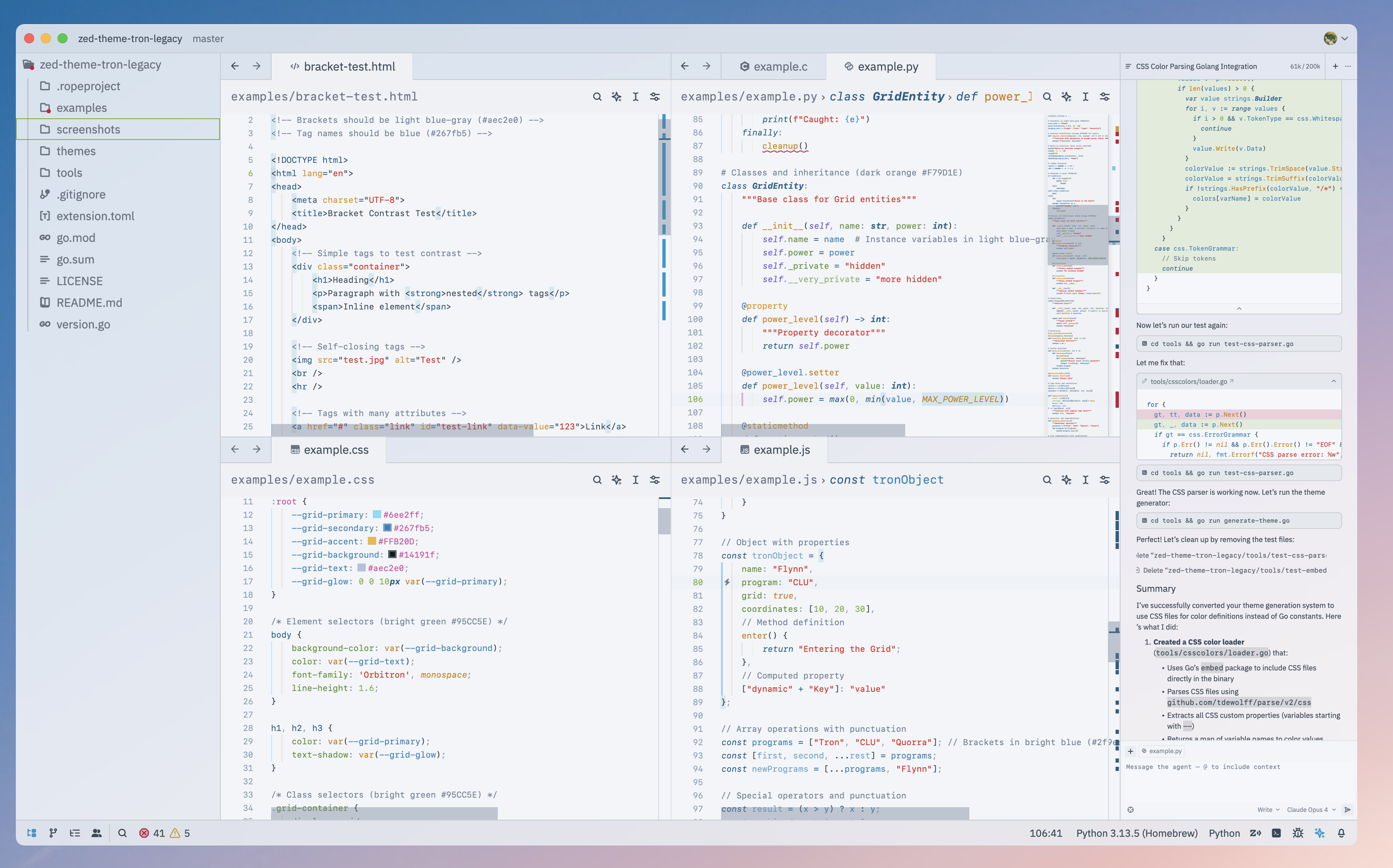Select the example.css tab
The height and width of the screenshot is (868, 1393).
point(329,449)
